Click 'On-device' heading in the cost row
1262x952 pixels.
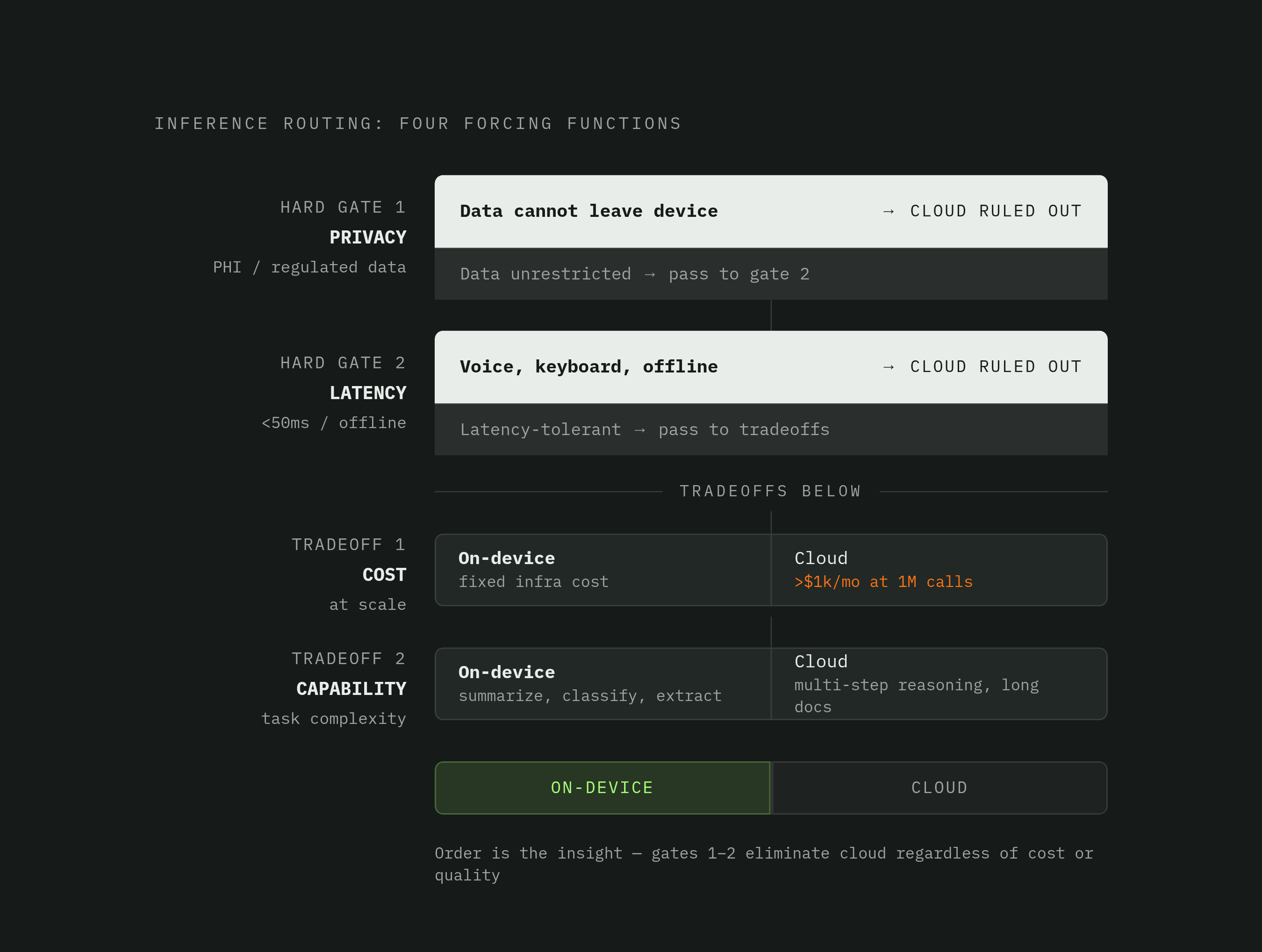tap(507, 558)
